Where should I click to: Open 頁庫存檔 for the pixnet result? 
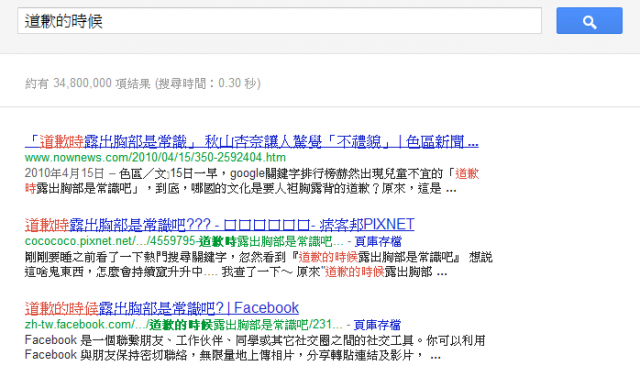378,242
